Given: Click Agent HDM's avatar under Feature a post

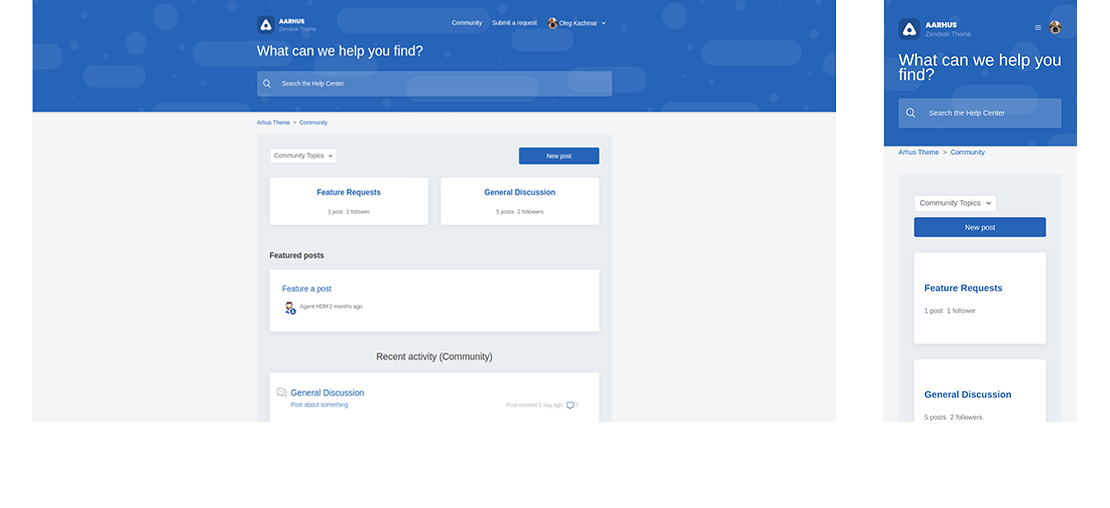Looking at the screenshot, I should click(x=289, y=308).
